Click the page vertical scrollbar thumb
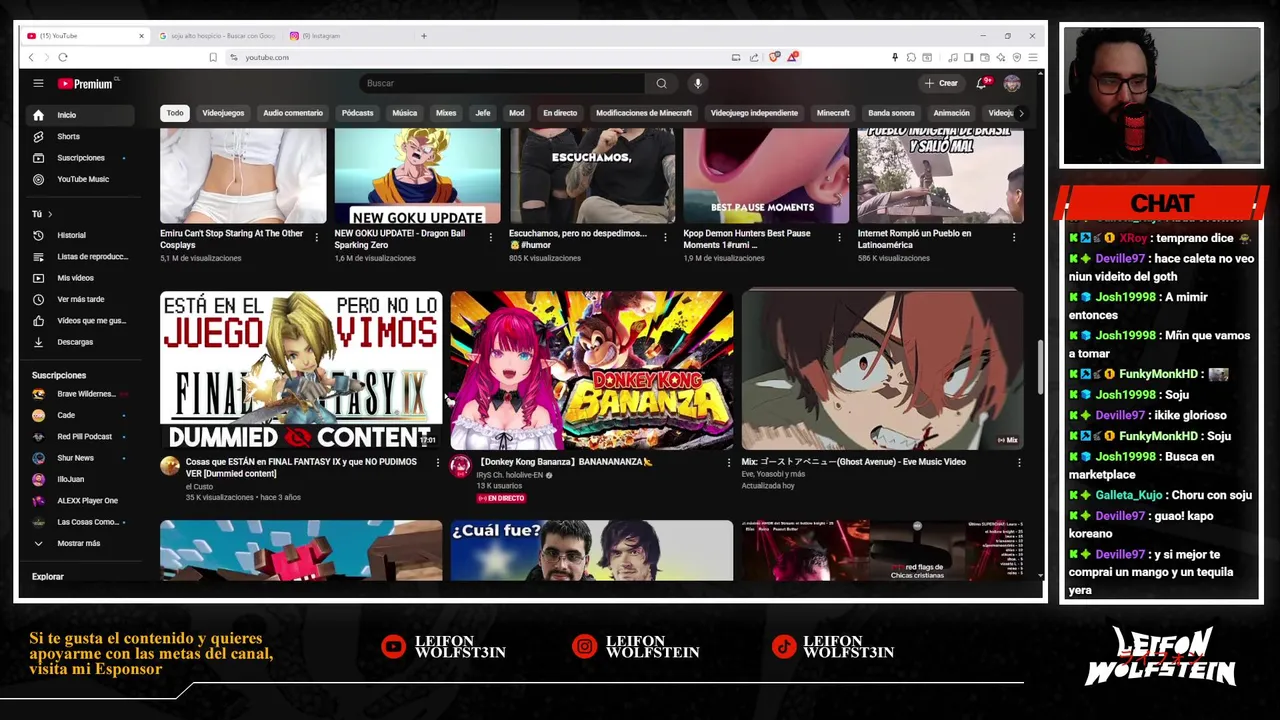This screenshot has width=1280, height=720. pyautogui.click(x=1040, y=365)
